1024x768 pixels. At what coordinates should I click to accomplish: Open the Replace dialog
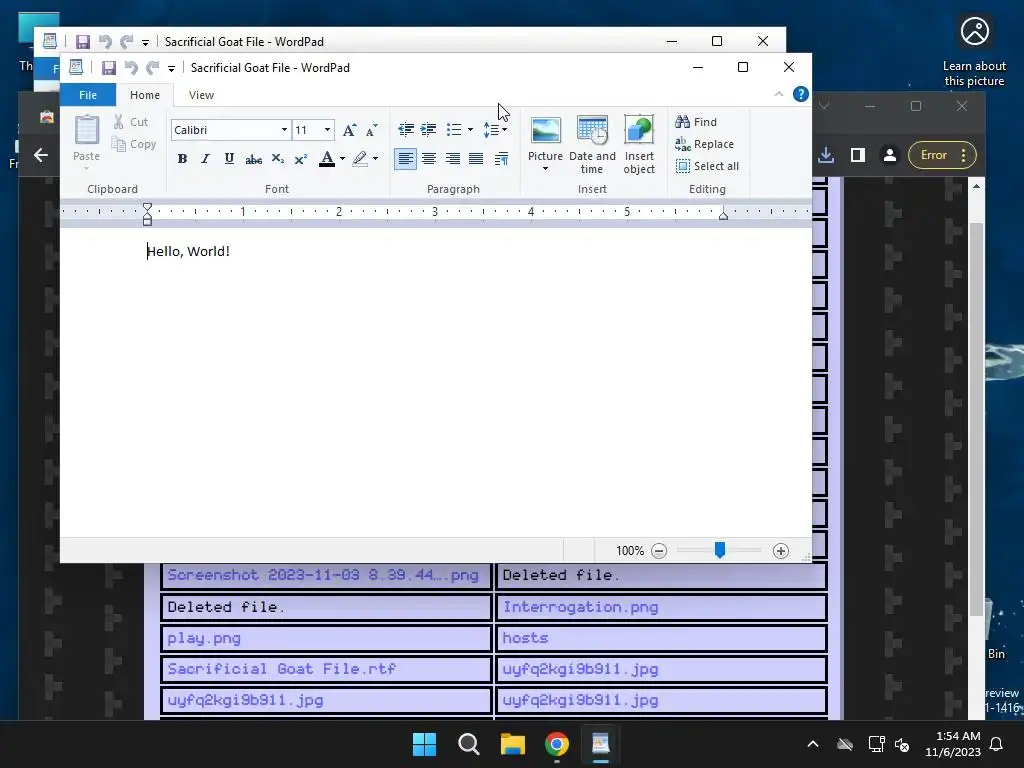(705, 144)
